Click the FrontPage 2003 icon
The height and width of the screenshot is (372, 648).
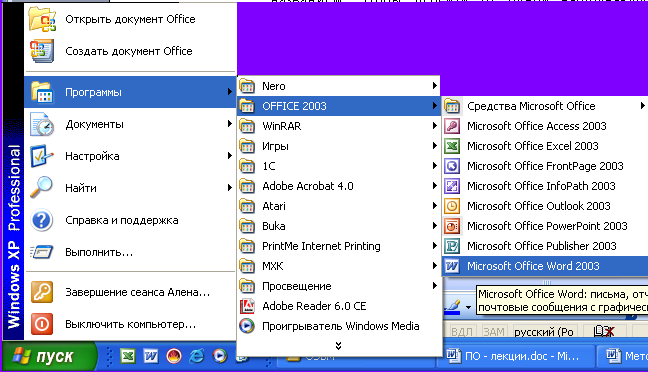pos(452,166)
